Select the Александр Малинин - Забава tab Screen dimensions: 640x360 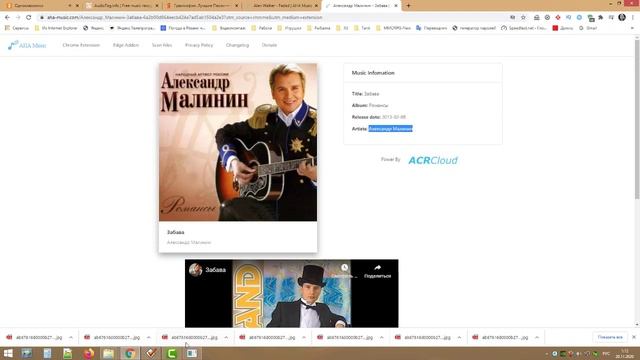click(361, 6)
